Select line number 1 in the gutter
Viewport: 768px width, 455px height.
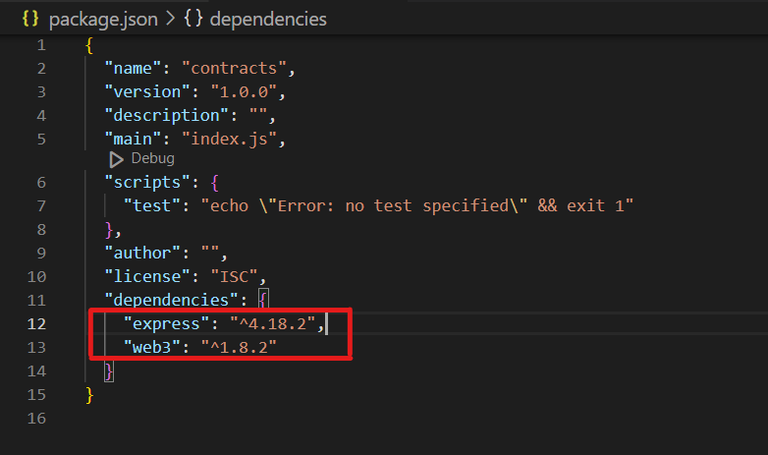point(40,46)
